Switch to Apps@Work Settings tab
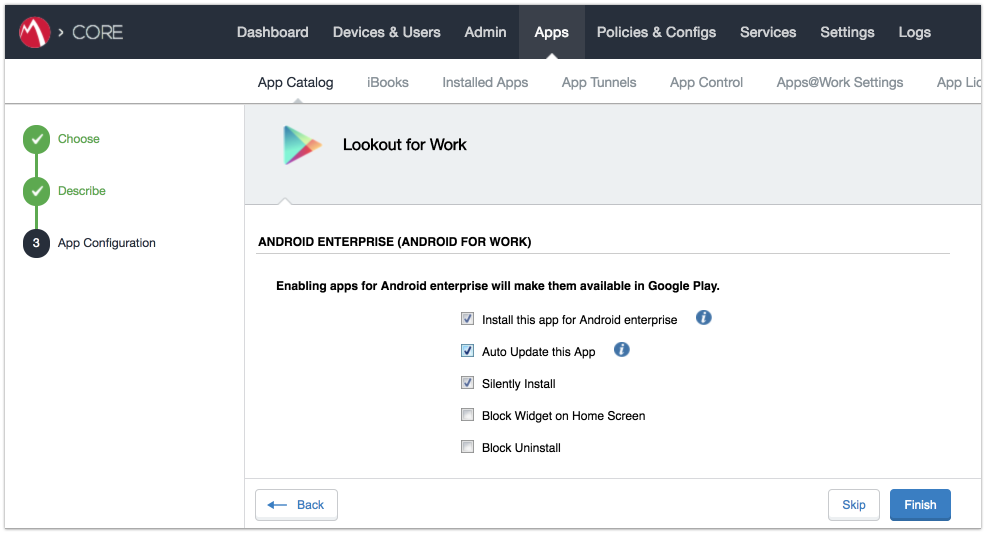The height and width of the screenshot is (534, 986). coord(839,82)
